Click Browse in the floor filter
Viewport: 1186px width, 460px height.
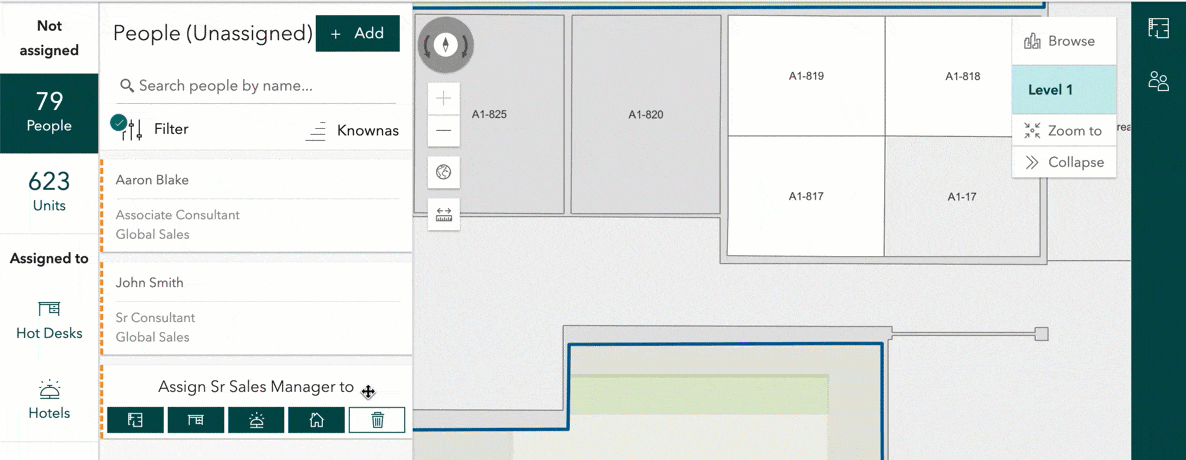click(1064, 42)
